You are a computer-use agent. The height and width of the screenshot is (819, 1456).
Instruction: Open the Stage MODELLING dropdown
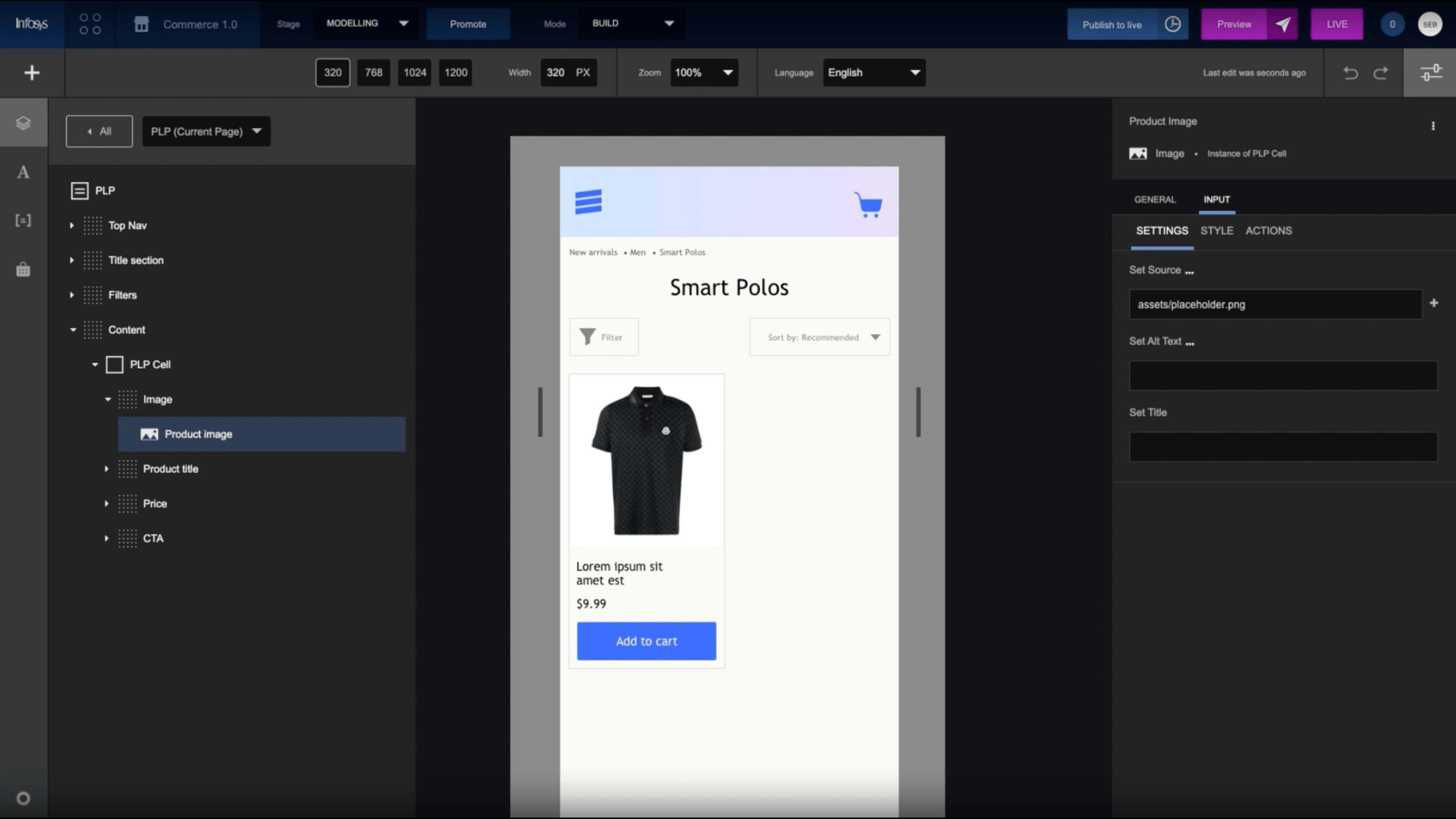point(367,24)
